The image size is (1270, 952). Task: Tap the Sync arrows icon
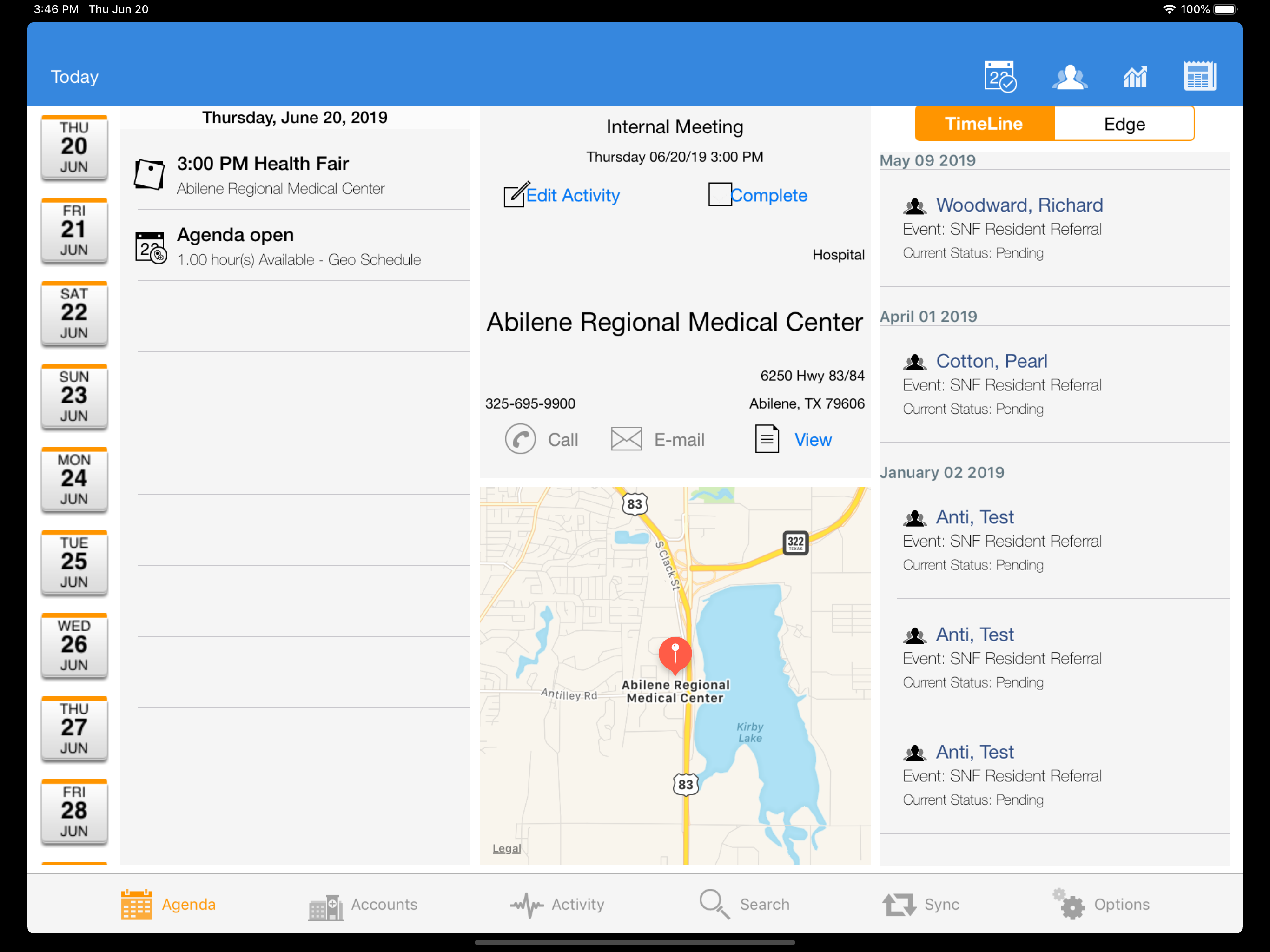pyautogui.click(x=899, y=905)
